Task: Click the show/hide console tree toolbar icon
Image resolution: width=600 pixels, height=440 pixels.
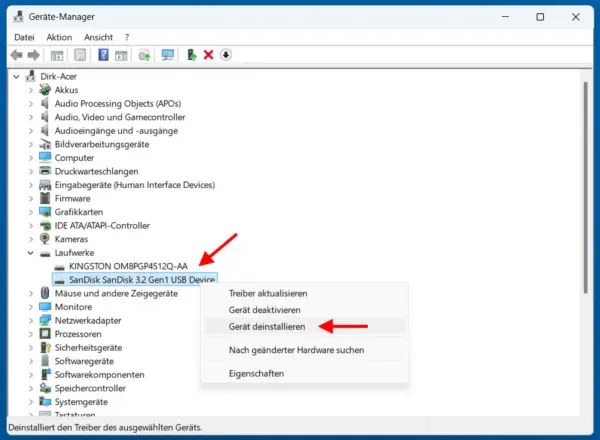Action: coord(57,55)
